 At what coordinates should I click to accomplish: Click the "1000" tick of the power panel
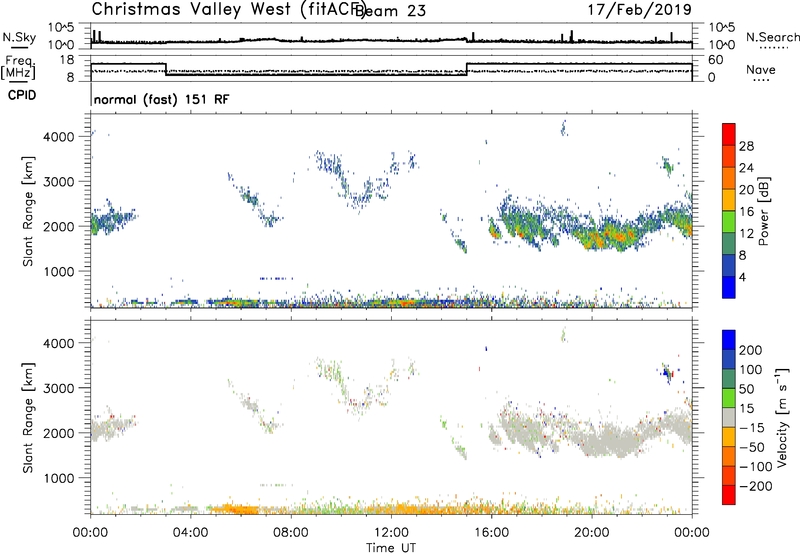pyautogui.click(x=59, y=271)
